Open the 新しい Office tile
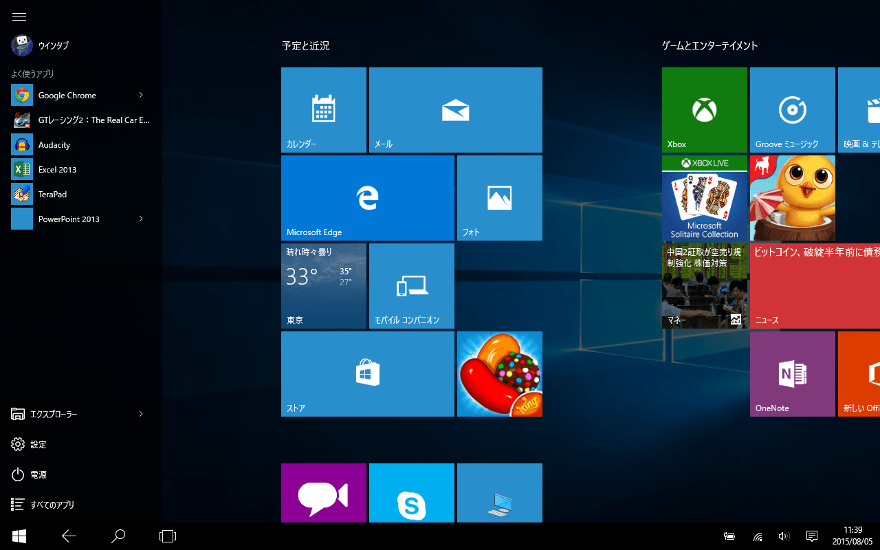 click(859, 374)
